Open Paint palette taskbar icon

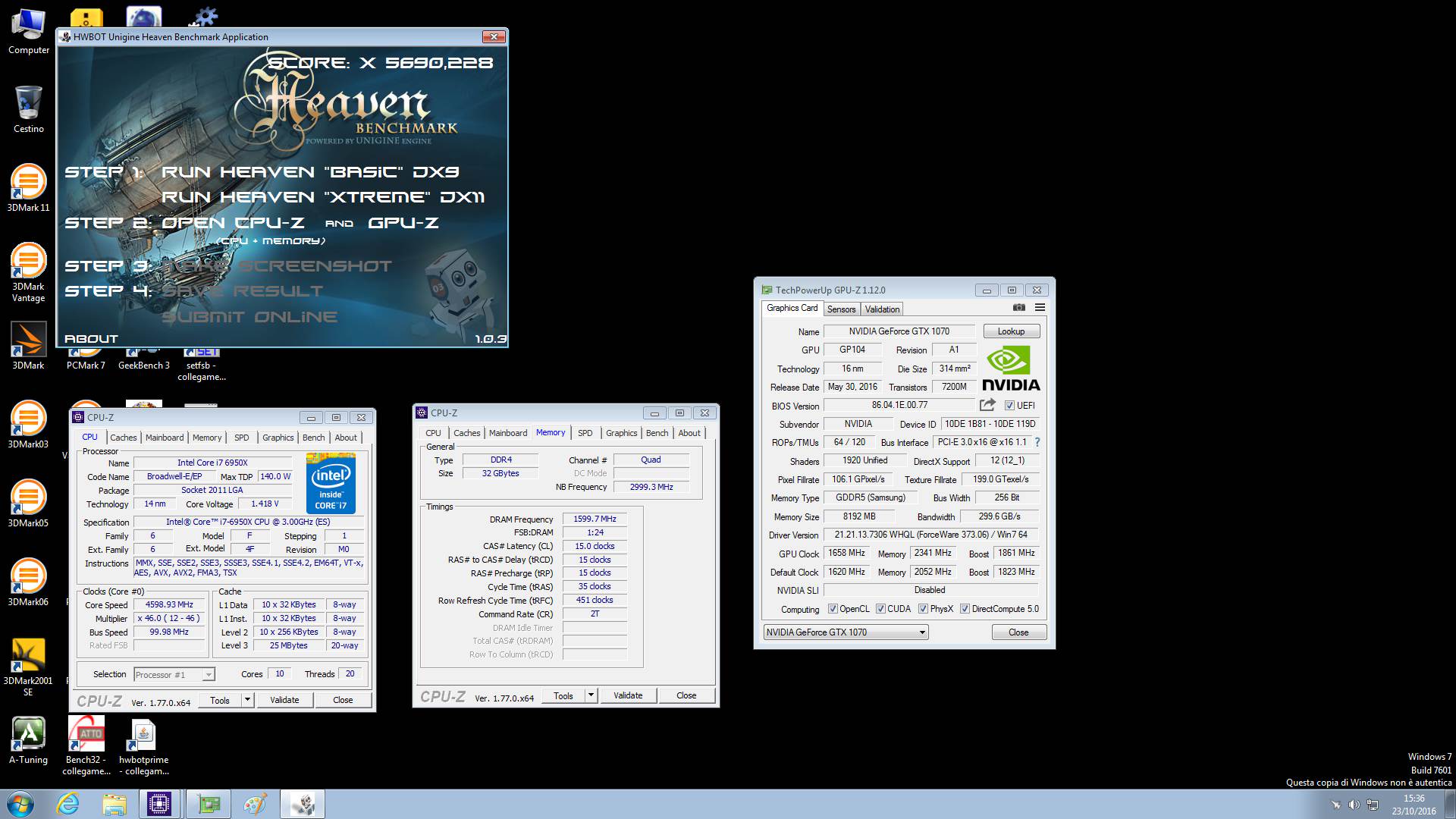pos(255,804)
